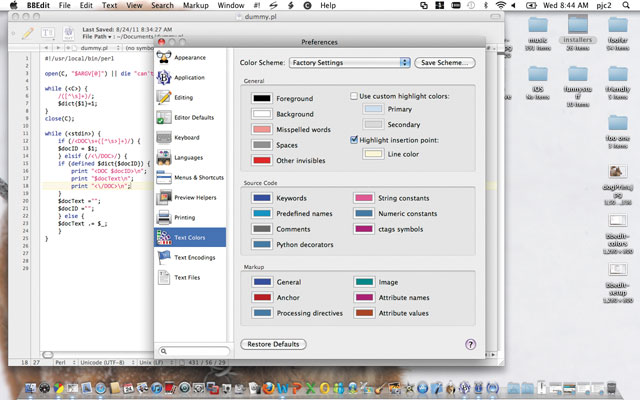Viewport: 640px width, 400px height.
Task: Click the Attribute values color swatch
Action: [x=364, y=313]
